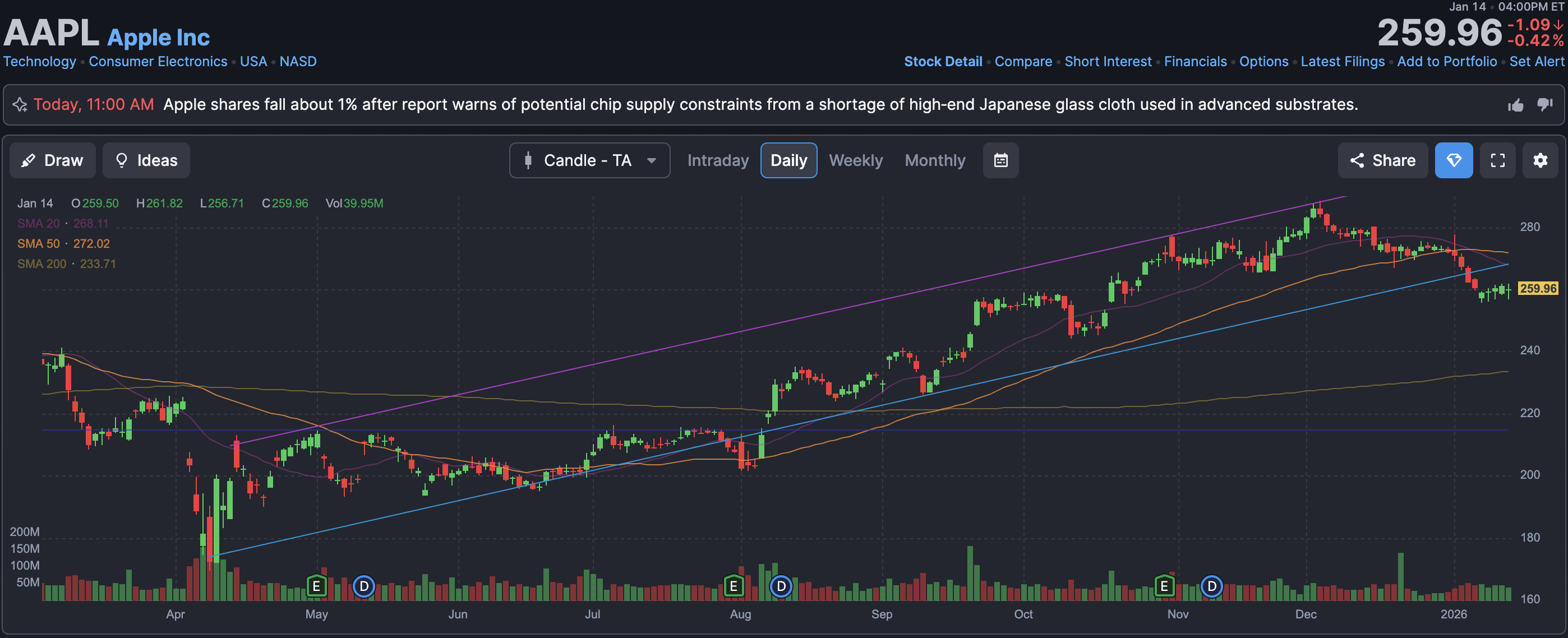
Task: Click the blue diamond premium icon
Action: 1454,161
